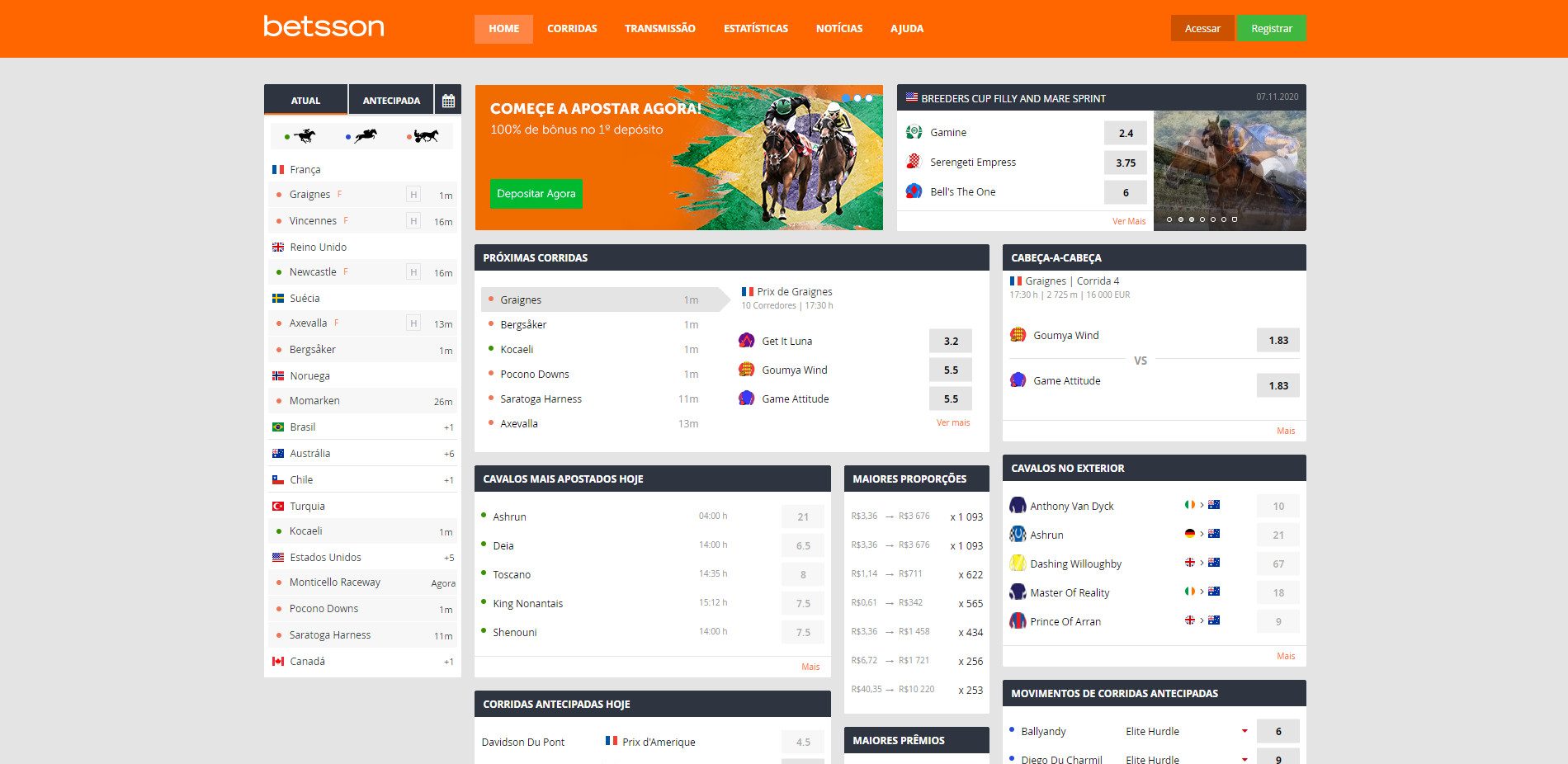This screenshot has width=1568, height=764.
Task: Open Monticello Raceway race in sidebar
Action: (363, 582)
